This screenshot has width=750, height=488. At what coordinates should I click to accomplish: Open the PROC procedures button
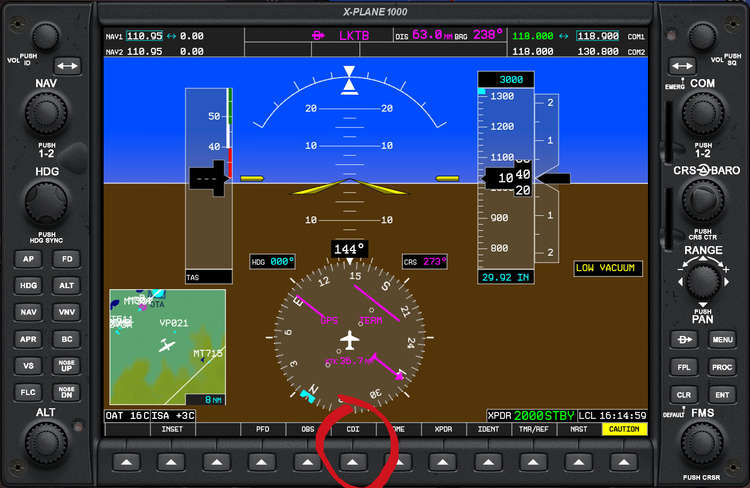722,367
